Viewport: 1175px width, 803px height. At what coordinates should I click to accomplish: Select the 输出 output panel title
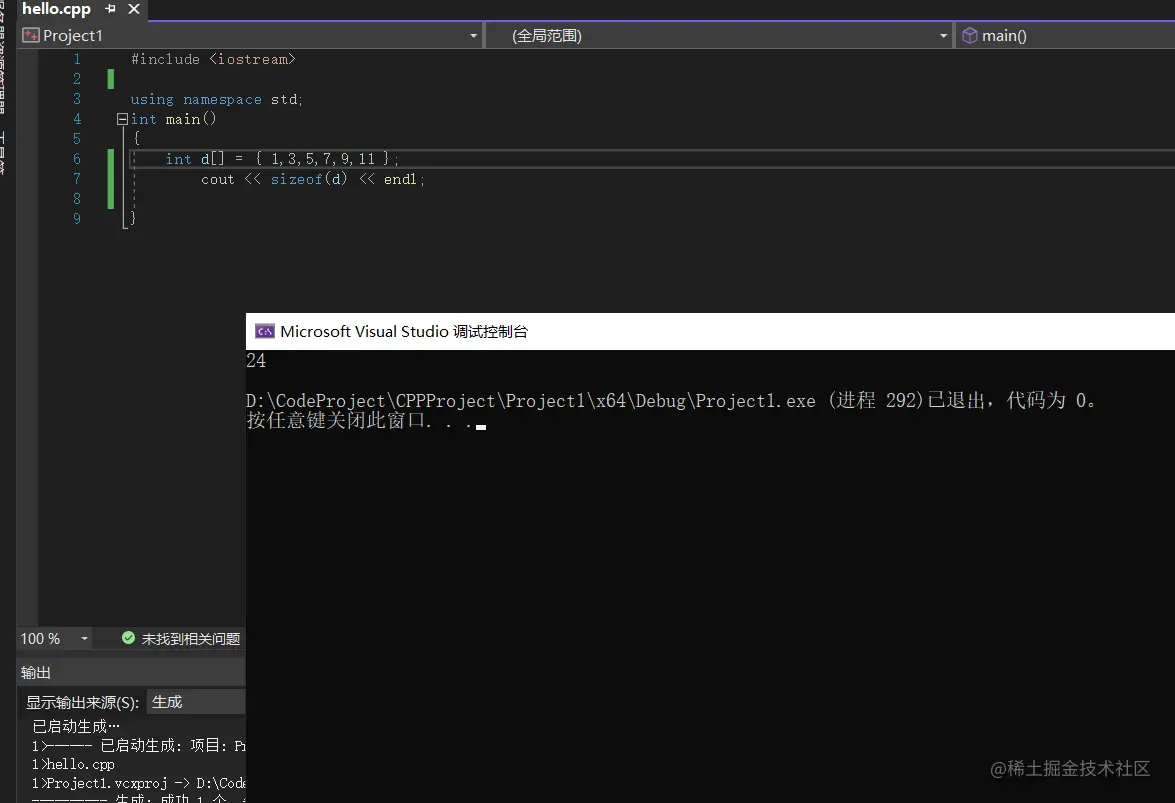point(35,673)
